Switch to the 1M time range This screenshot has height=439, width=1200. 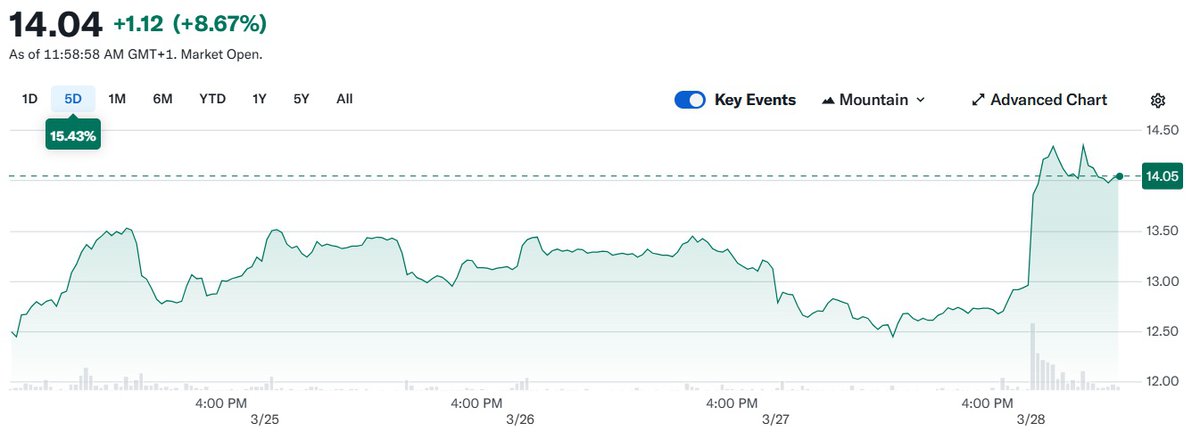(117, 99)
